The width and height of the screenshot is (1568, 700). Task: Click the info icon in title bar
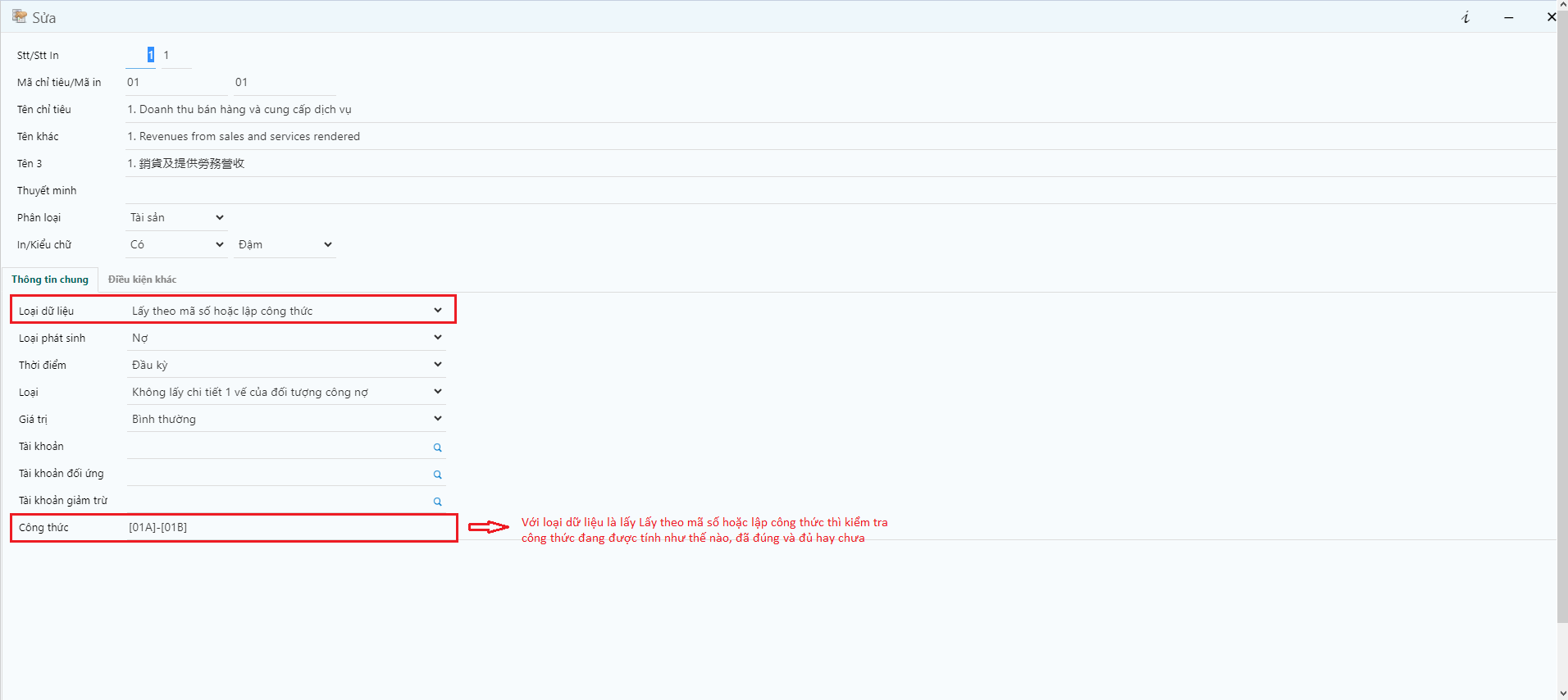coord(1465,17)
